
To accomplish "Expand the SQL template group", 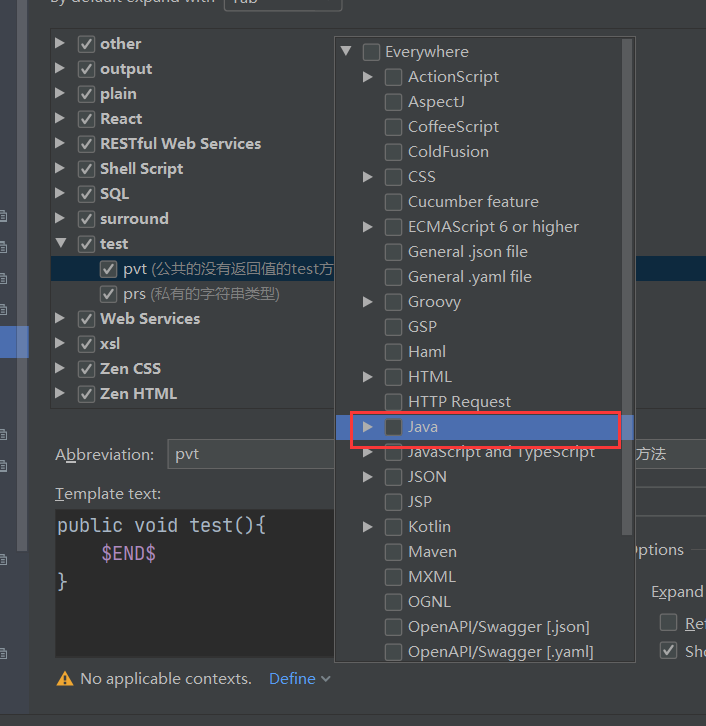I will point(60,193).
